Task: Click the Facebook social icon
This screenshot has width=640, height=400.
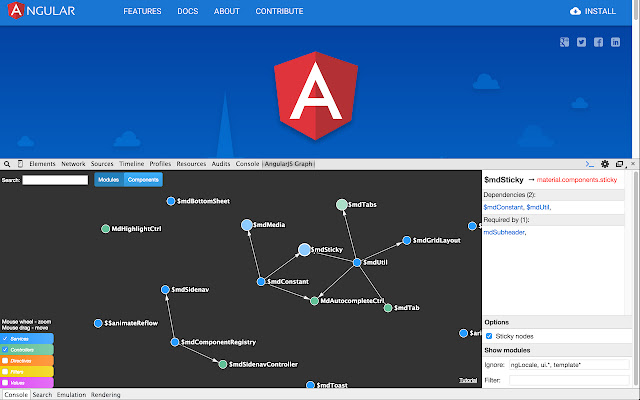Action: tap(598, 42)
